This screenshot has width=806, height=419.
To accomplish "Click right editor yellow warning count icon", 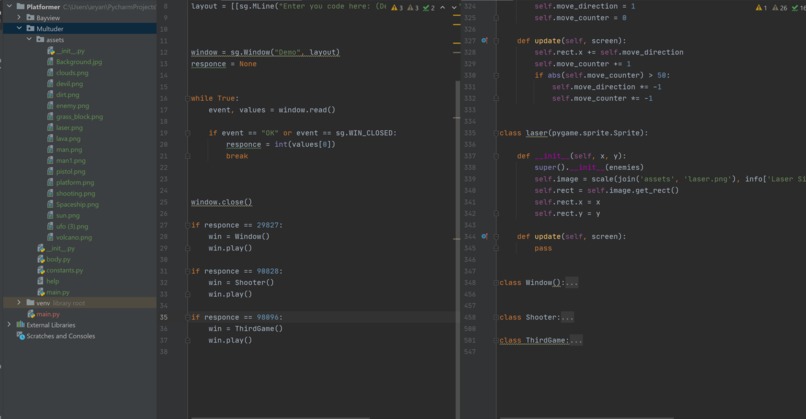I will click(759, 7).
